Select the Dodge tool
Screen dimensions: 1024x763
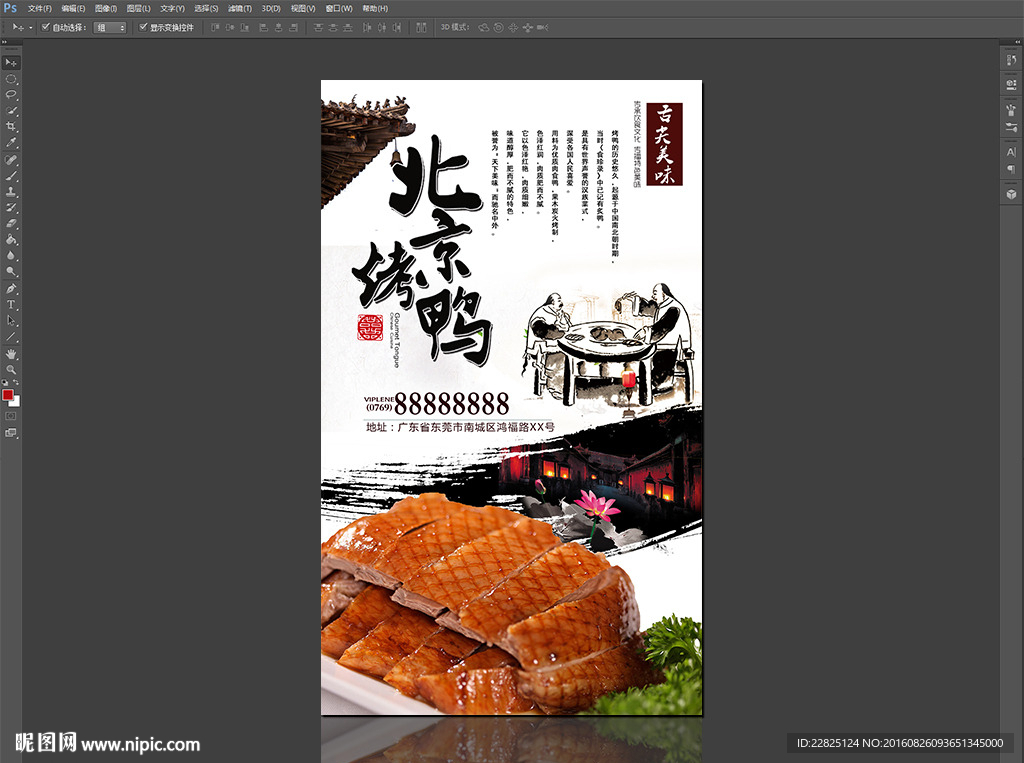11,271
